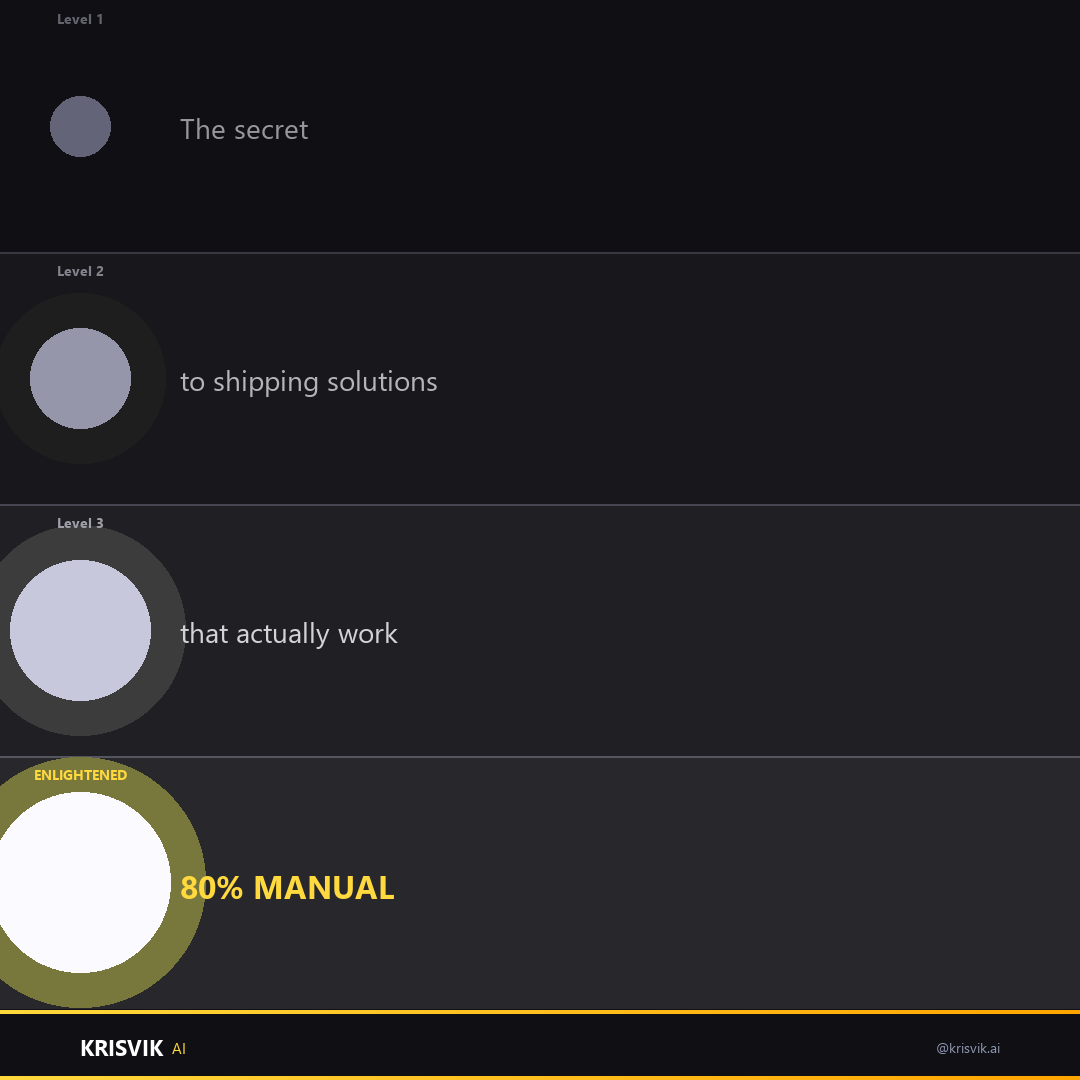Image resolution: width=1080 pixels, height=1080 pixels.
Task: Click the "that actually work" text
Action: coord(289,634)
